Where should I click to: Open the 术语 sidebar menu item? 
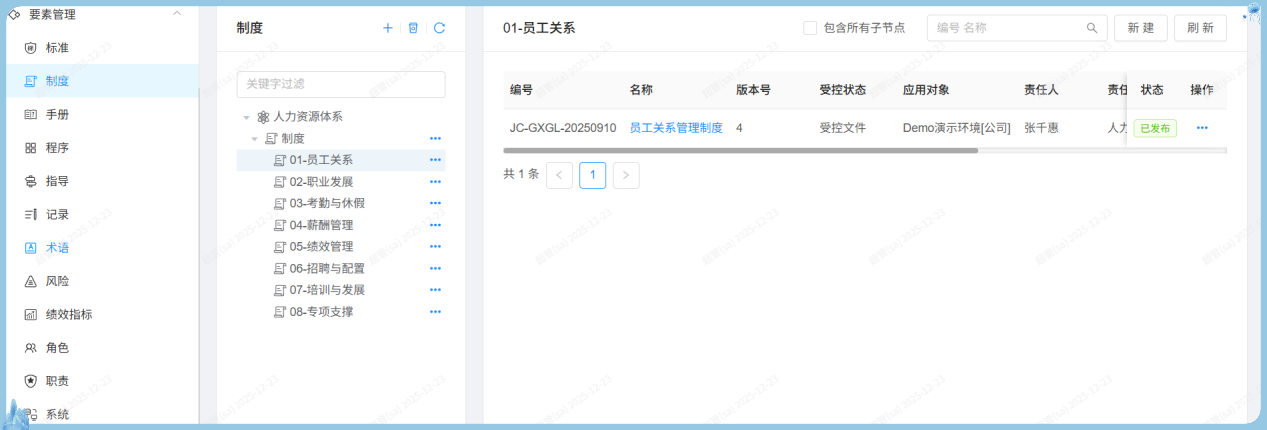(102, 247)
